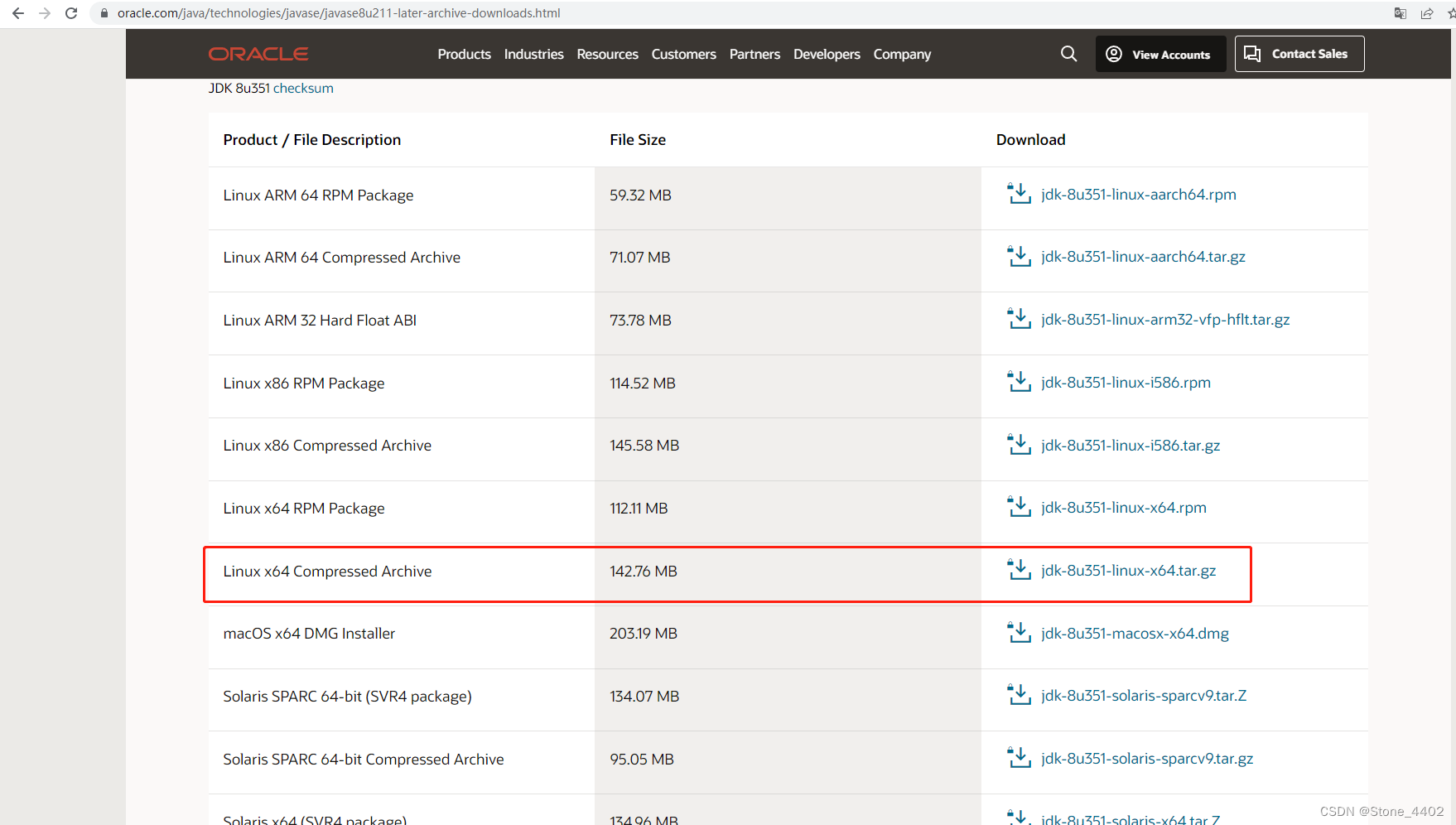
Task: Download jdk-8u351-solaris-sparcv9.tar.gz link
Action: [1147, 759]
